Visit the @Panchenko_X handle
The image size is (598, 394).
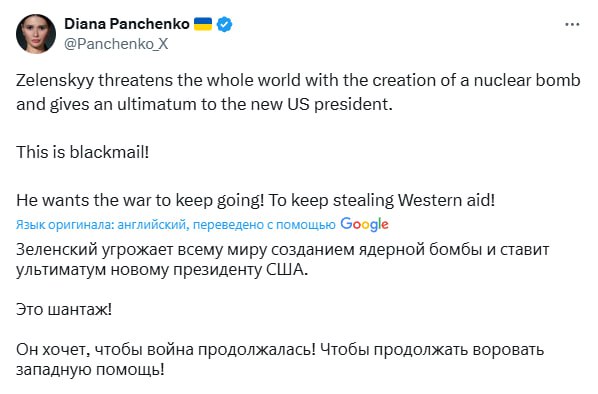click(116, 44)
